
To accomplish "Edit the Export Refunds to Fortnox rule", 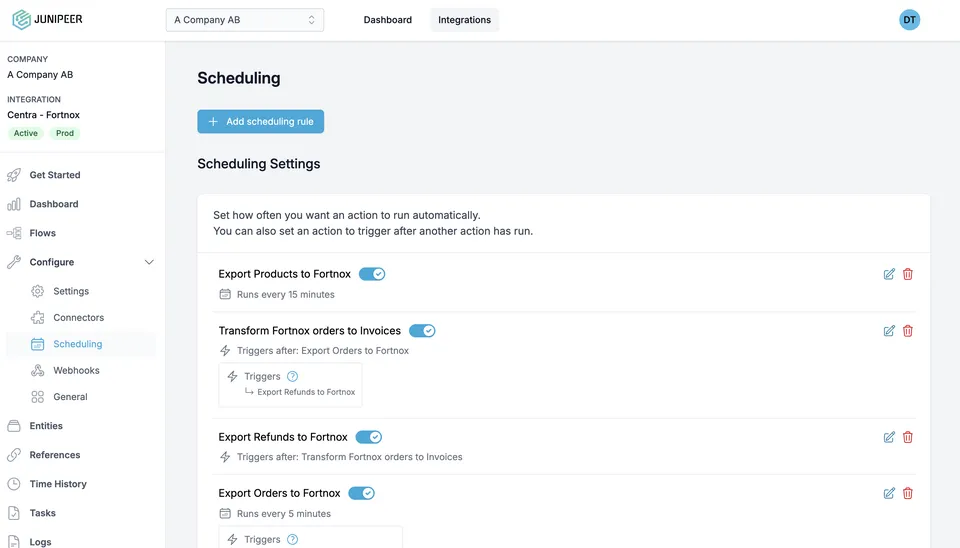I will (x=889, y=437).
